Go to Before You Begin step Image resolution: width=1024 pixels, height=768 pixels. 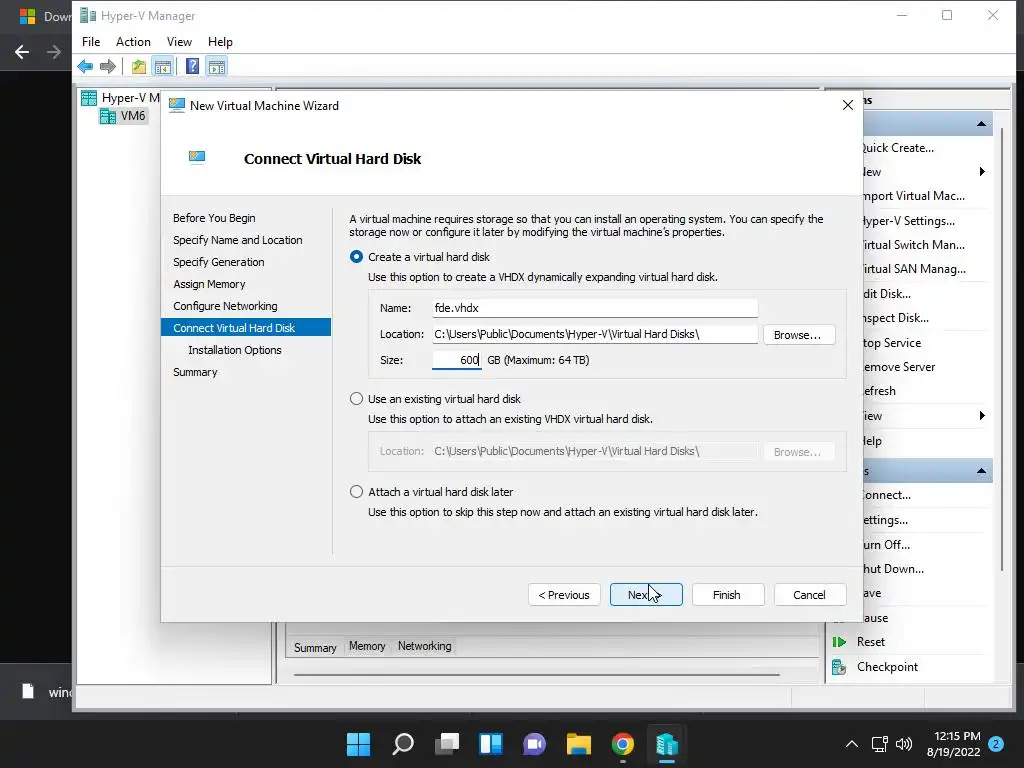(214, 218)
